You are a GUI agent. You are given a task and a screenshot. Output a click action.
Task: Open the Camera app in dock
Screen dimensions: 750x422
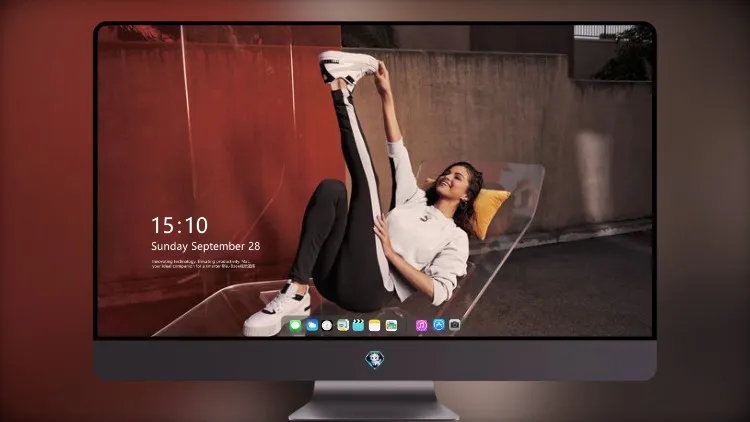tap(455, 325)
